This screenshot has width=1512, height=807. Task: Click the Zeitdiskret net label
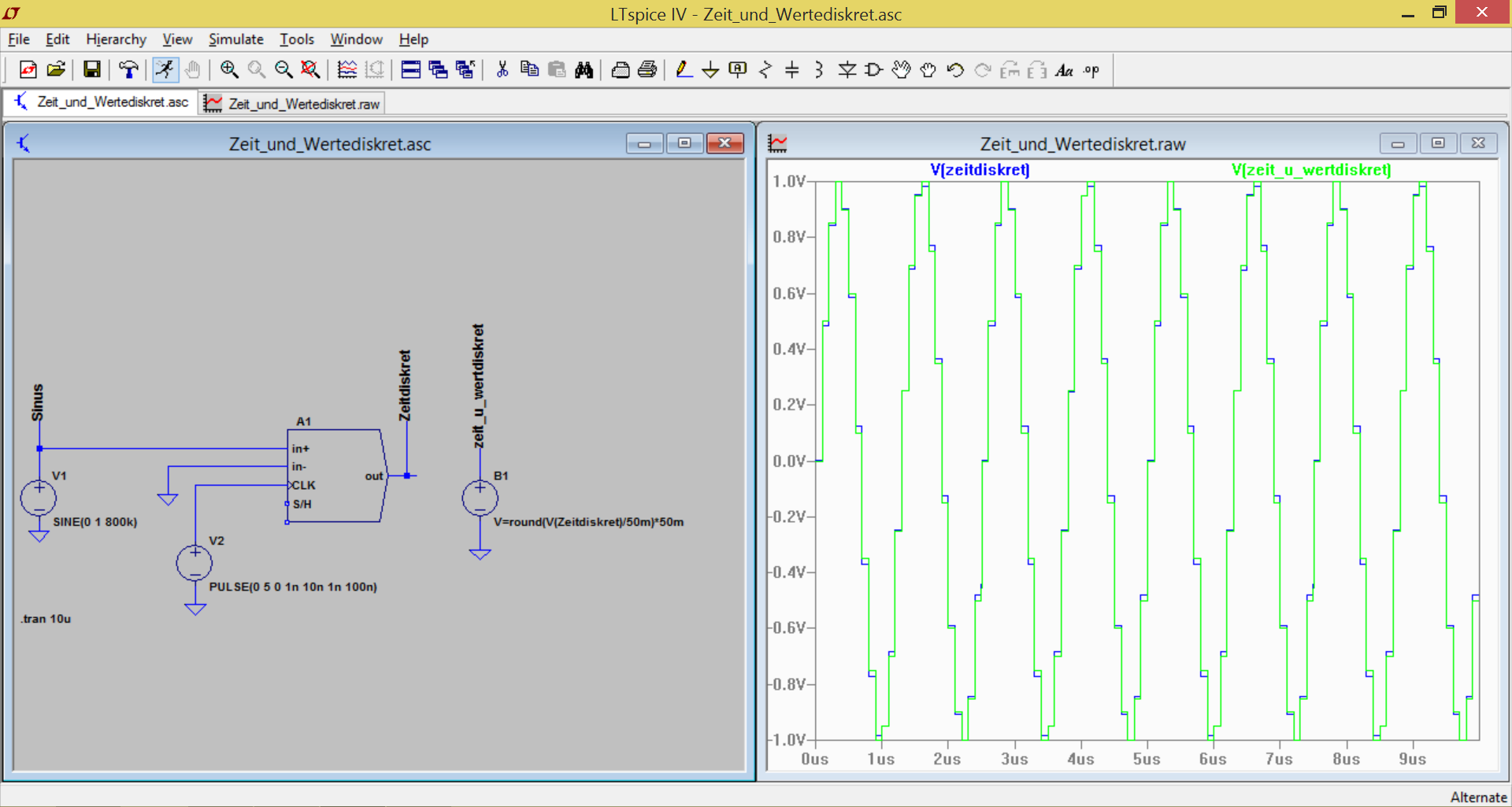pos(405,386)
